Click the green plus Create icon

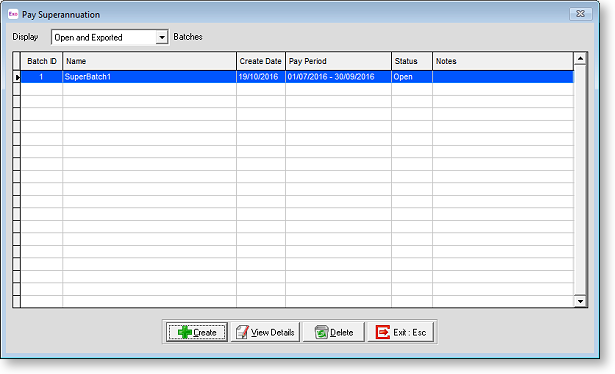185,332
